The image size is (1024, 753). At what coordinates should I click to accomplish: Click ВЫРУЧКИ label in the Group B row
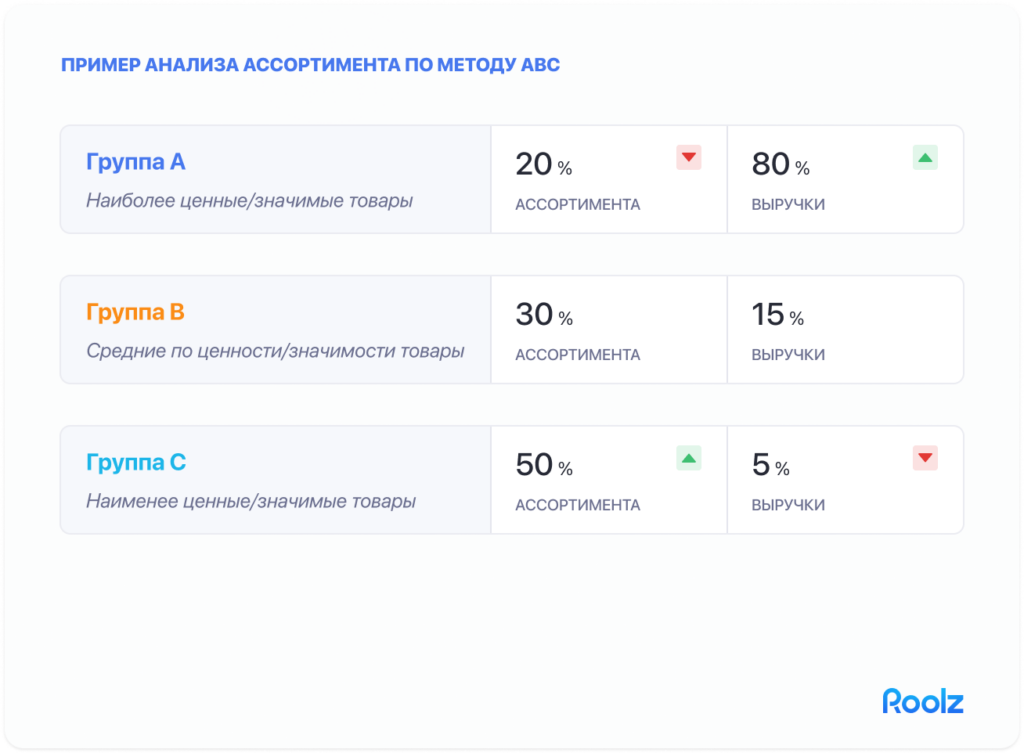coord(788,355)
